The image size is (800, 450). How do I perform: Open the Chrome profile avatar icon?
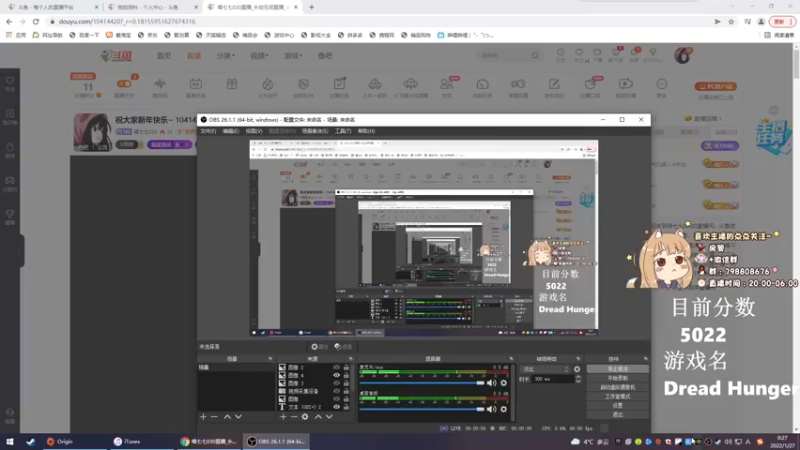click(761, 21)
